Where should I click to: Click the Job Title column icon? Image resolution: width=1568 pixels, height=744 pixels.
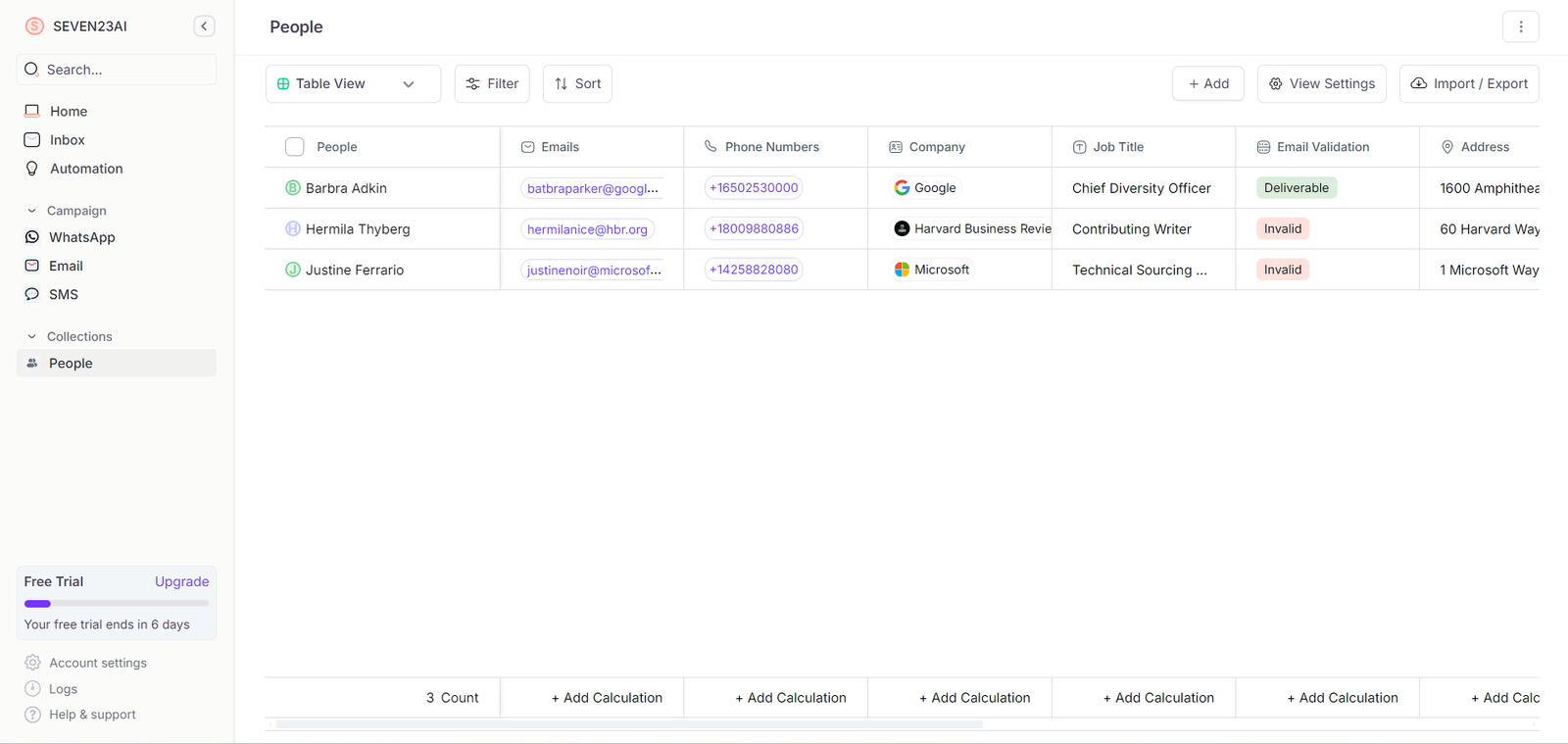[x=1079, y=147]
